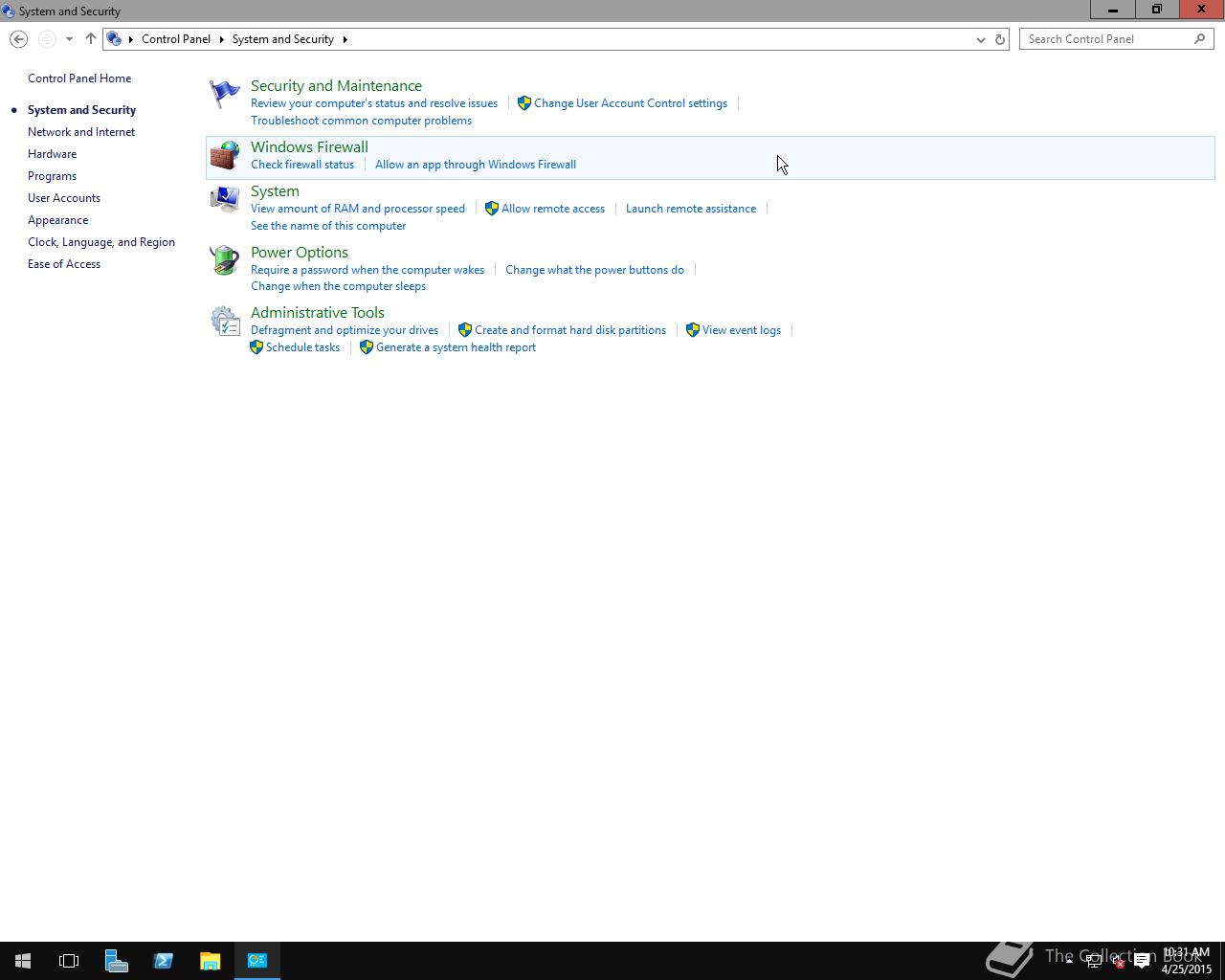This screenshot has height=980, width=1225.
Task: Select User Accounts in the sidebar
Action: coord(64,198)
